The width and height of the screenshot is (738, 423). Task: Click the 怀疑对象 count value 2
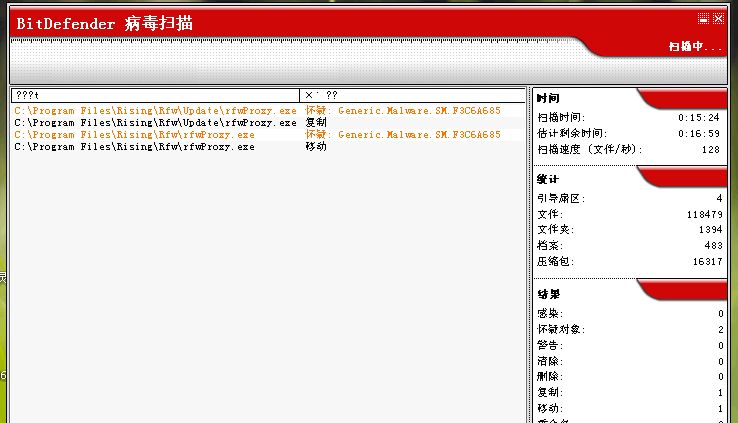click(x=721, y=330)
